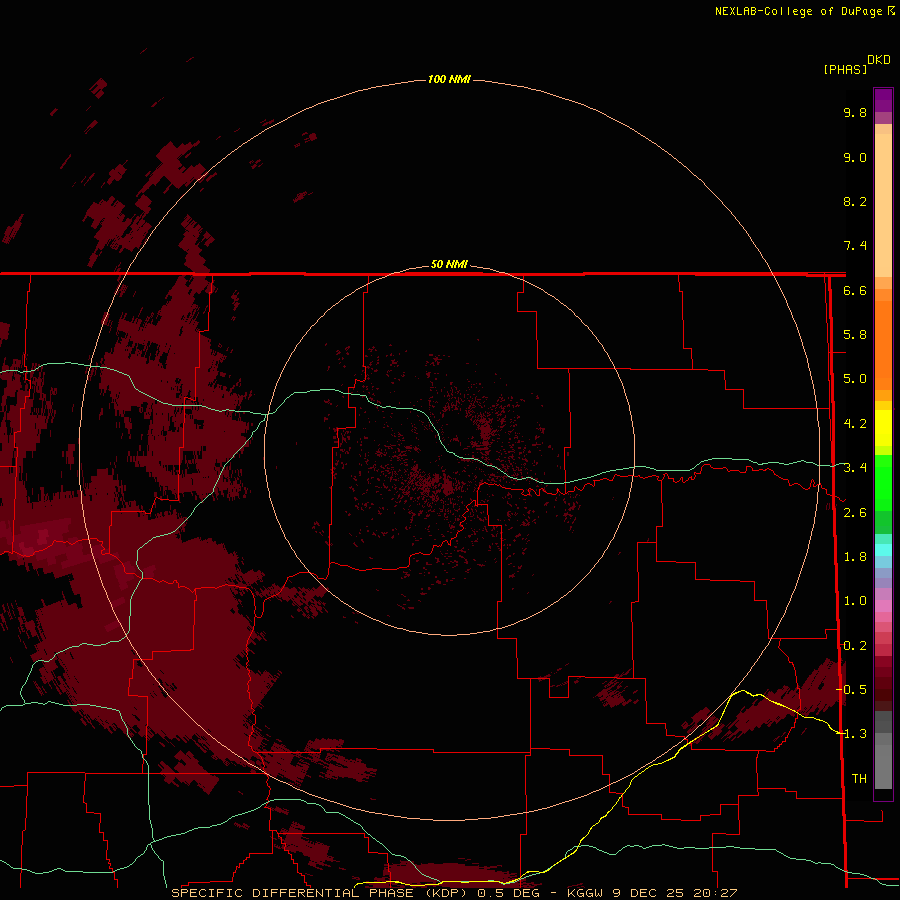Pick the gray swatch at the color bar bottom
Screen dimensions: 900x900
tap(883, 767)
